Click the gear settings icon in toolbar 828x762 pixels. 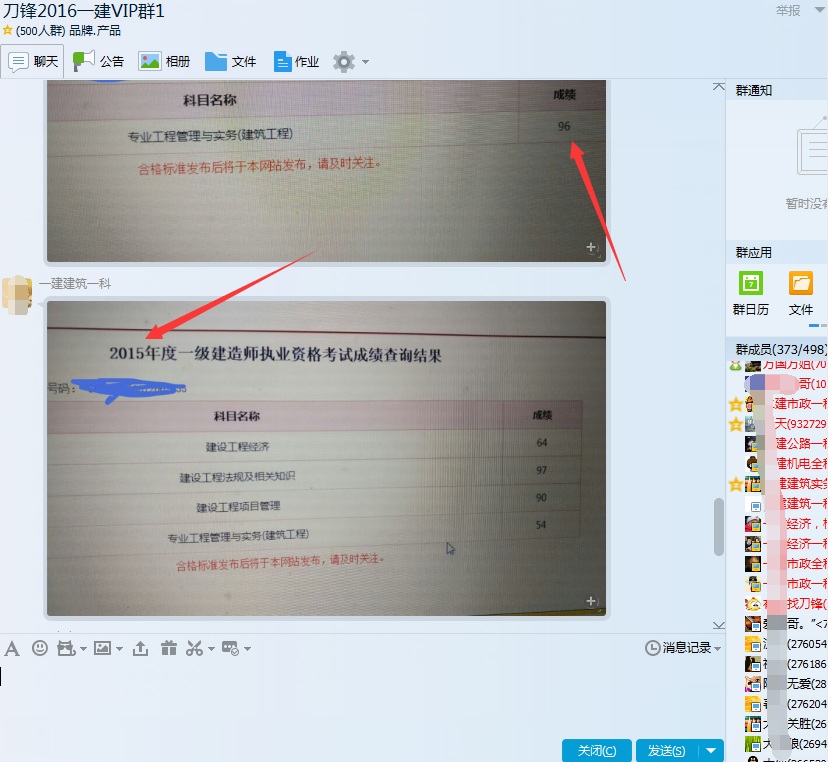(344, 62)
